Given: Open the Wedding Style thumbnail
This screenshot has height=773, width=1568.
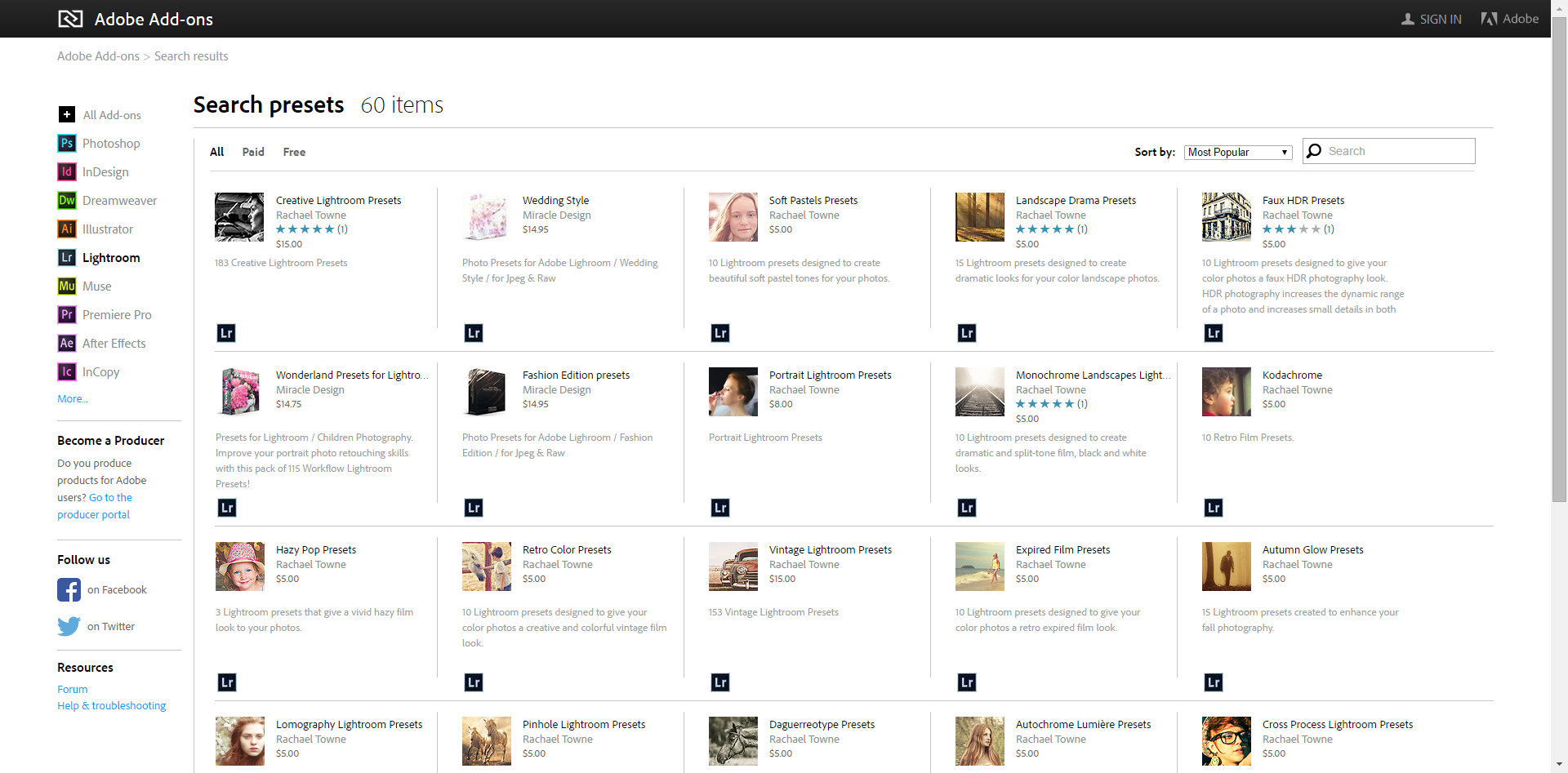Looking at the screenshot, I should click(486, 217).
